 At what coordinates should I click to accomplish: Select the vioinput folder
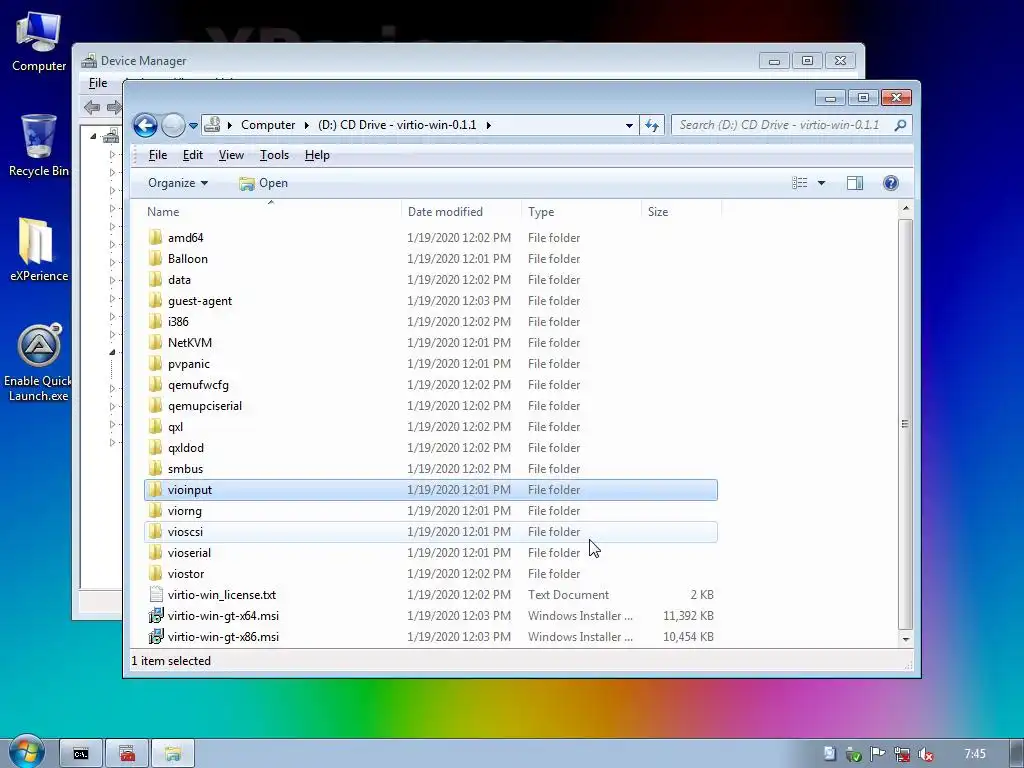click(431, 490)
